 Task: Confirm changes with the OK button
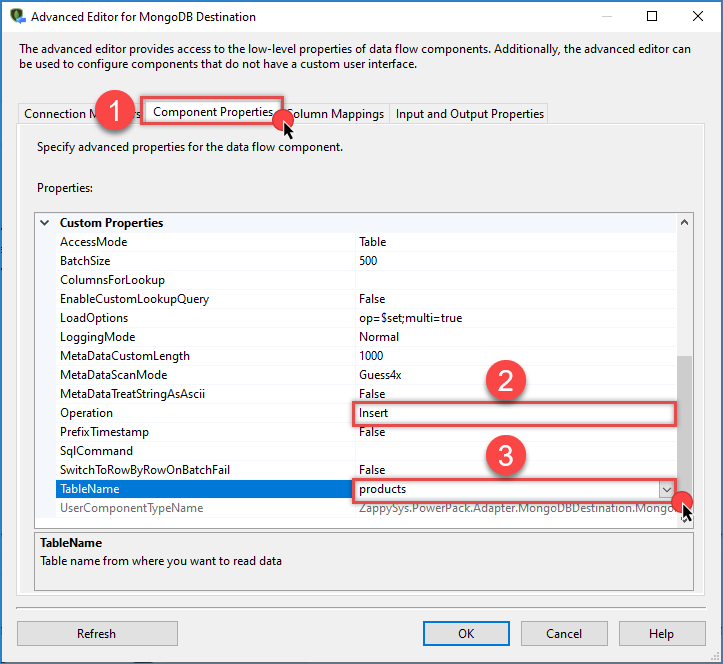[466, 633]
